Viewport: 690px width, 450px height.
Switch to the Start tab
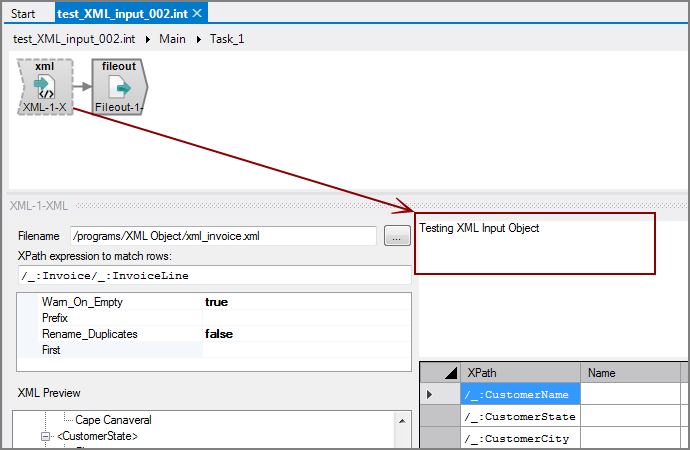(x=23, y=13)
